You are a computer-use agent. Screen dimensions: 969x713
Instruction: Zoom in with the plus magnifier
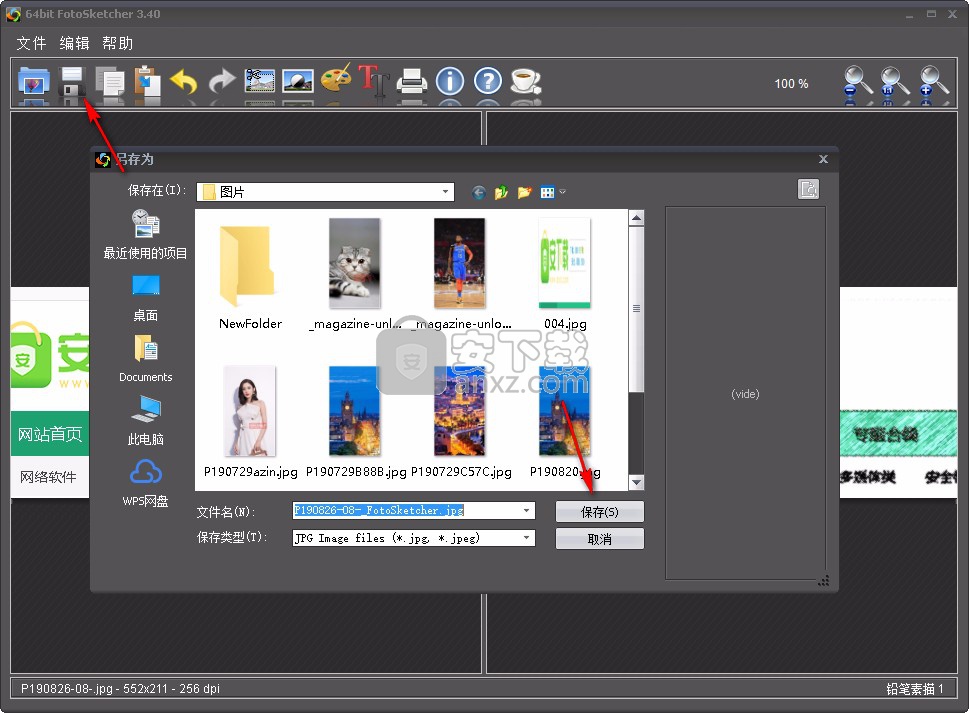[933, 82]
